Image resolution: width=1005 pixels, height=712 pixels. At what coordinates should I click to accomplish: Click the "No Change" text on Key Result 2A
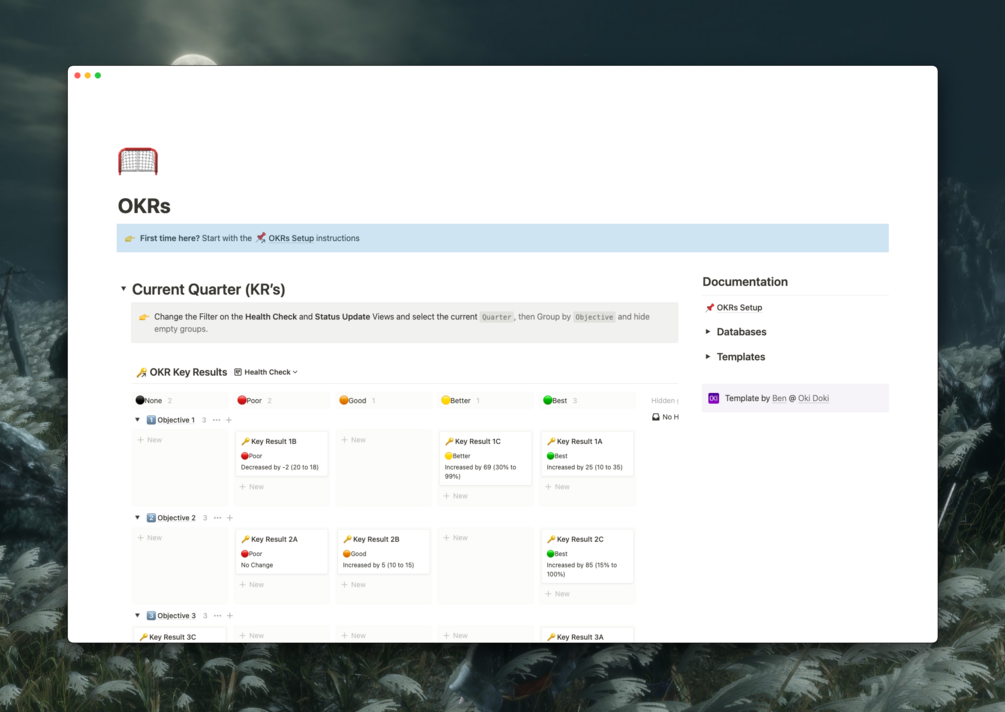(x=257, y=565)
